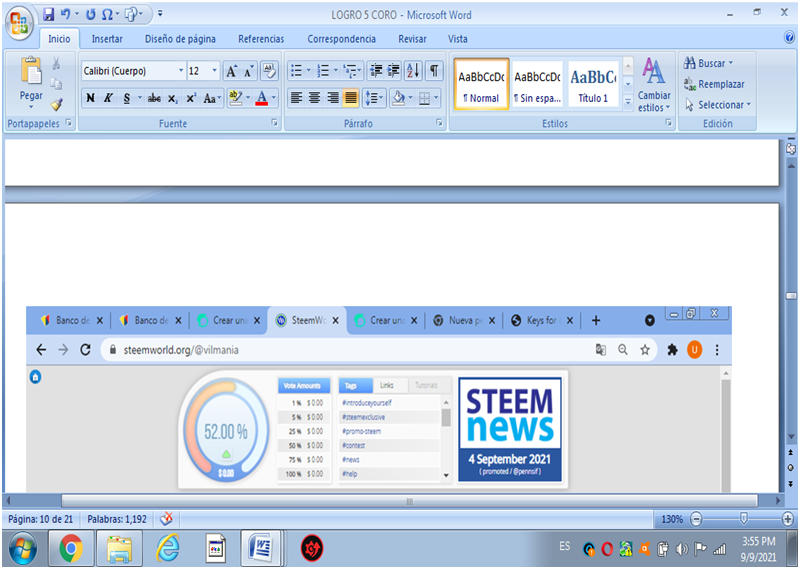Screen dimensions: 800x569
Task: Apply the Título 1 style
Action: coord(593,84)
